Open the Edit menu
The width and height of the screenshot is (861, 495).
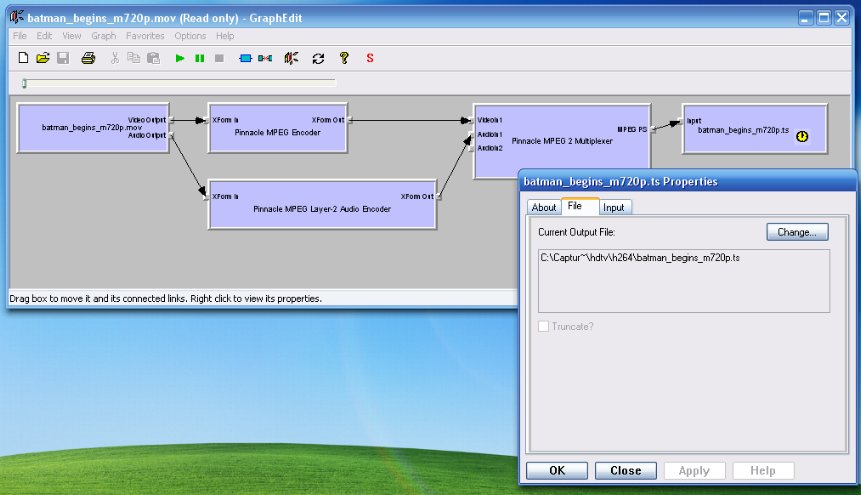pyautogui.click(x=44, y=36)
